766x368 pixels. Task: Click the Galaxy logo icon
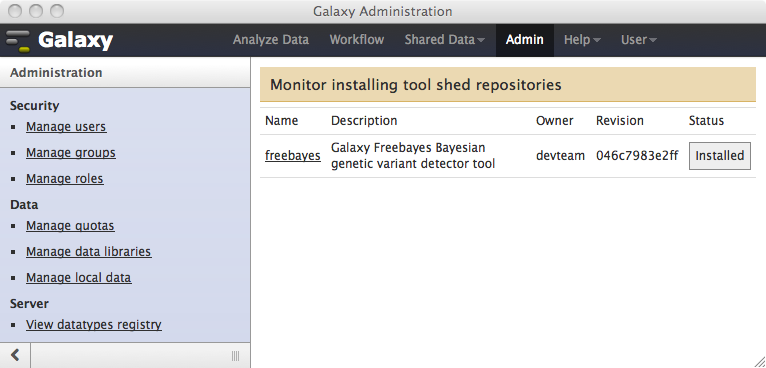[x=18, y=41]
